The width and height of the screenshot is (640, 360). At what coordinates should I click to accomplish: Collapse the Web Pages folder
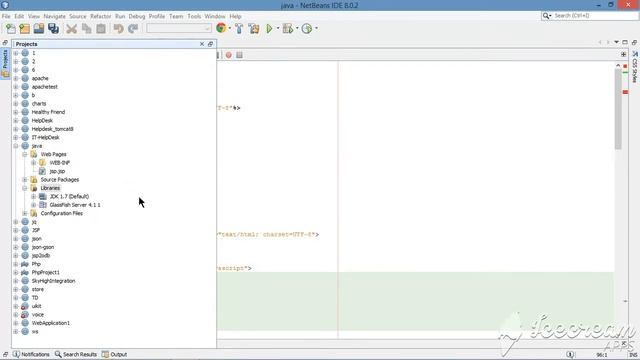pos(25,154)
